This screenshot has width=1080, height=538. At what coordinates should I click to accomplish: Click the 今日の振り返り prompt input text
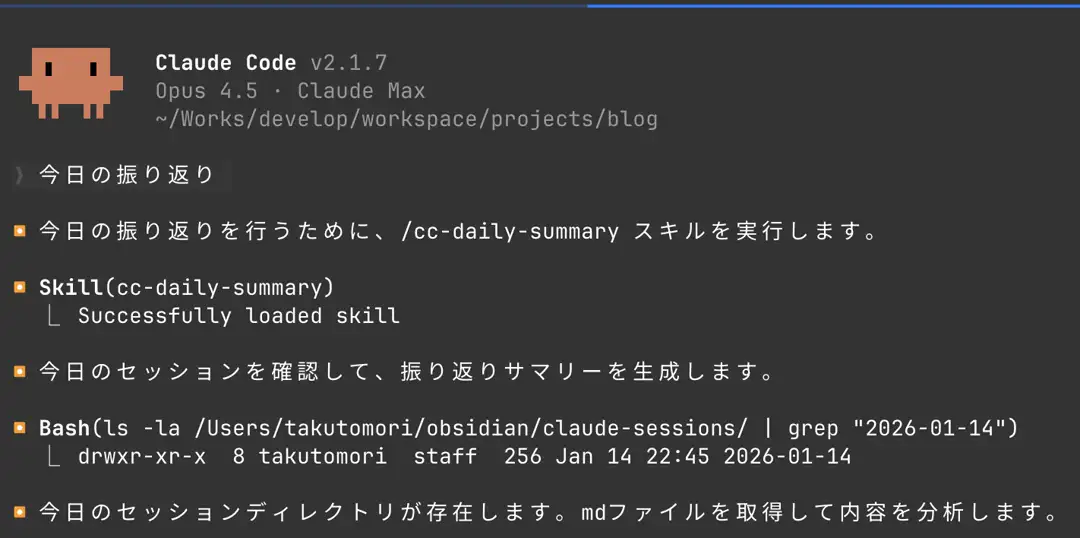[x=127, y=176]
